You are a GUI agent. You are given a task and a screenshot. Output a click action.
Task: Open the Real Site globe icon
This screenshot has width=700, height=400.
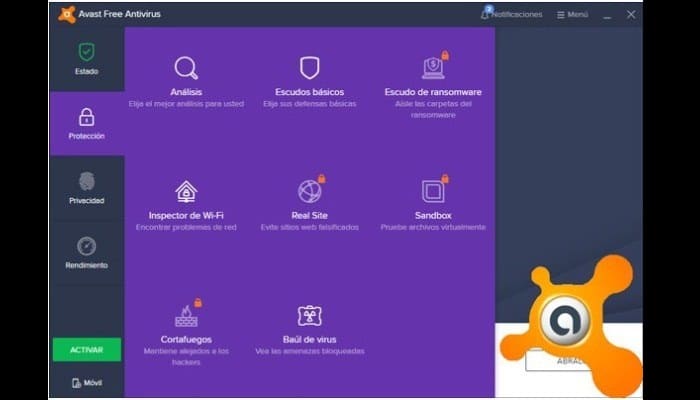309,192
